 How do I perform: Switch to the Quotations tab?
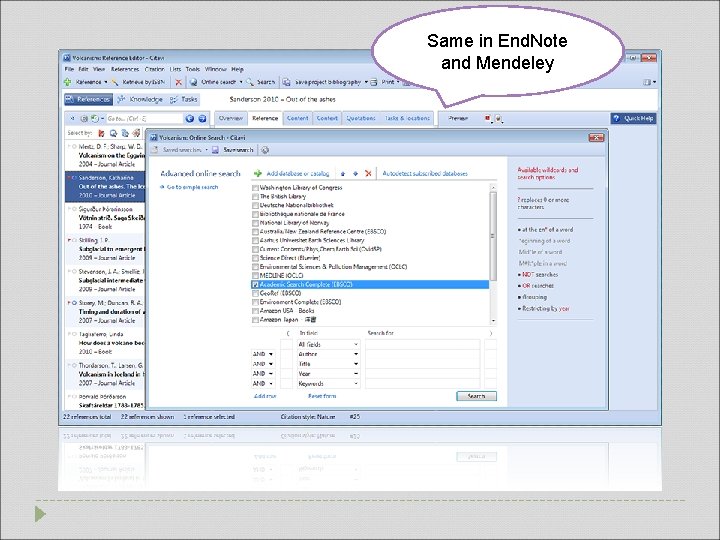point(361,118)
